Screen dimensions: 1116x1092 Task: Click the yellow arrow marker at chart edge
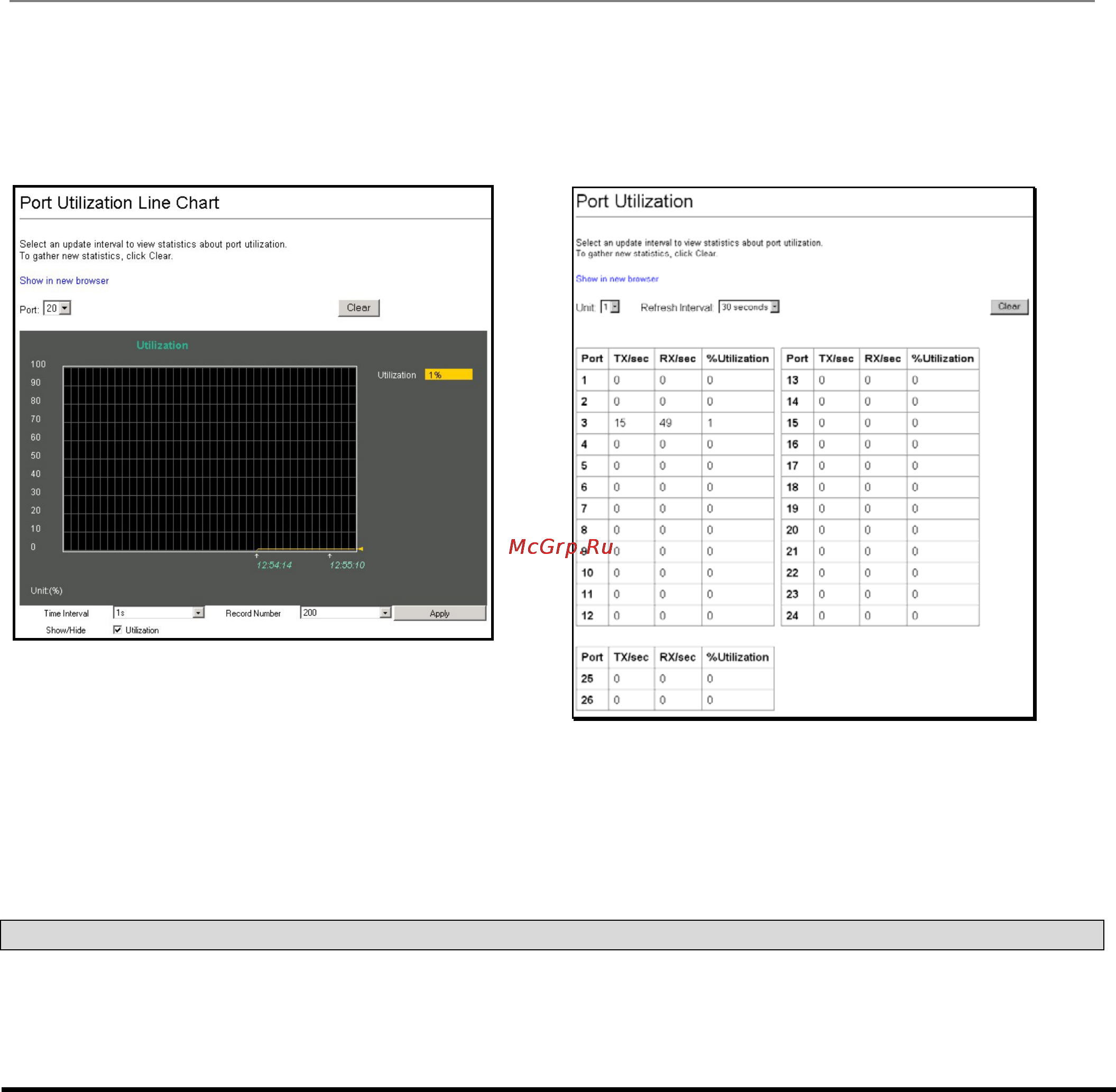(361, 549)
